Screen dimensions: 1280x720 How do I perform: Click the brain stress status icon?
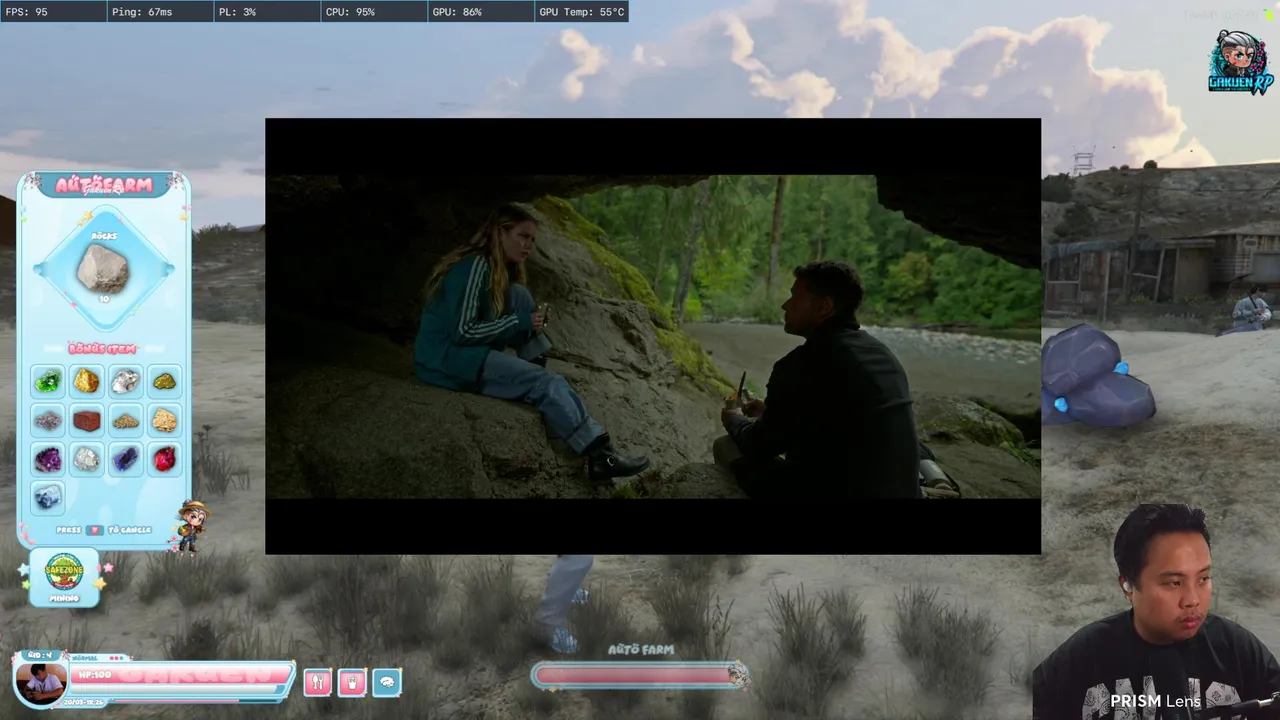(387, 682)
